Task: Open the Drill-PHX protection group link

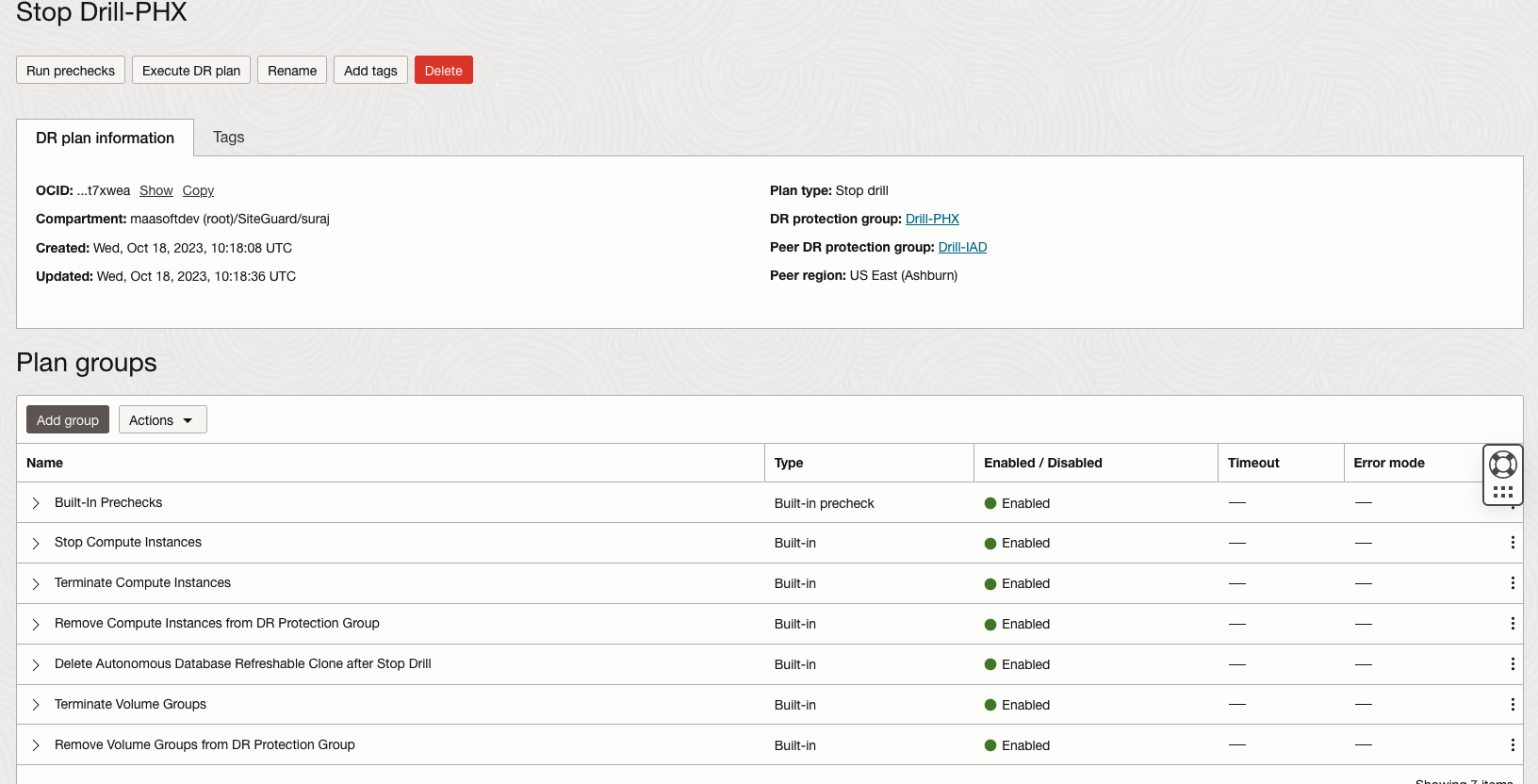Action: click(932, 219)
